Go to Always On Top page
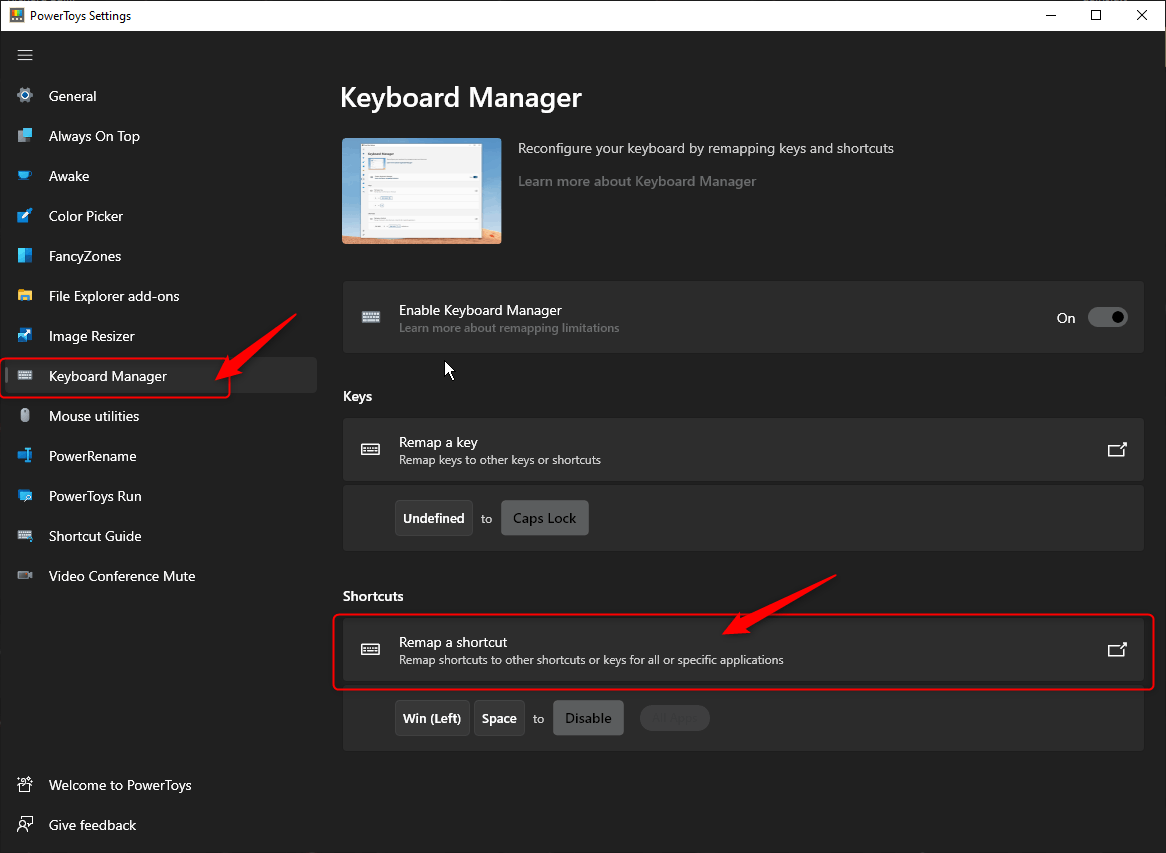Screen dimensions: 1166x853 pos(158,136)
